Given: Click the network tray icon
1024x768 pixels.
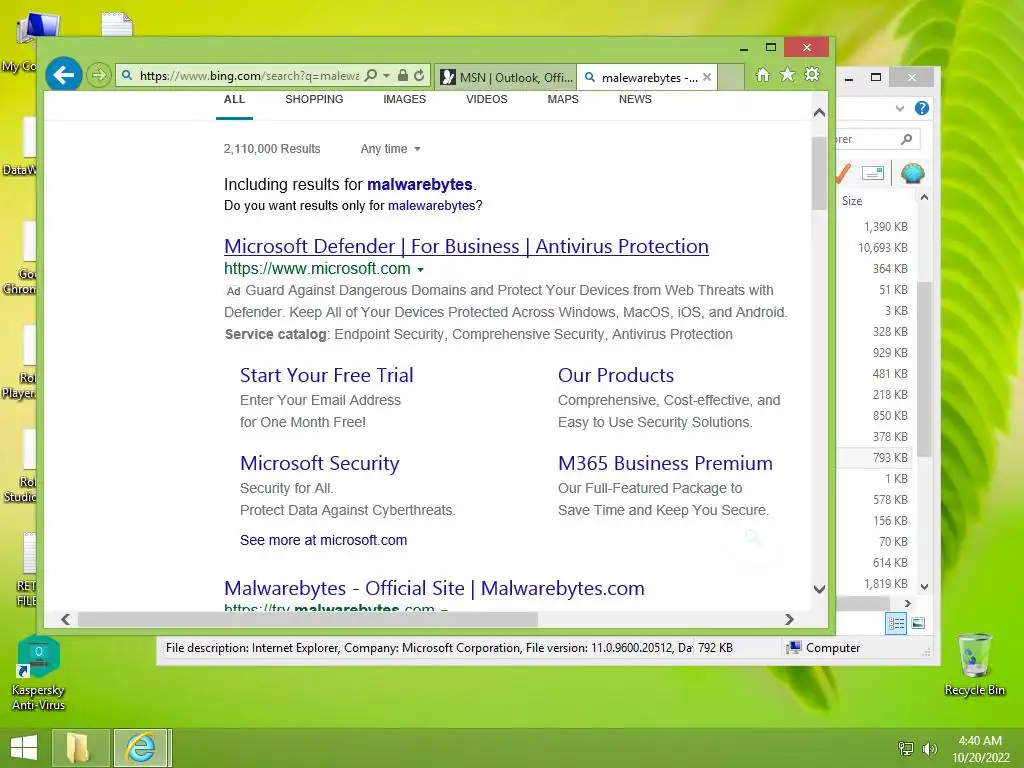Looking at the screenshot, I should click(906, 749).
